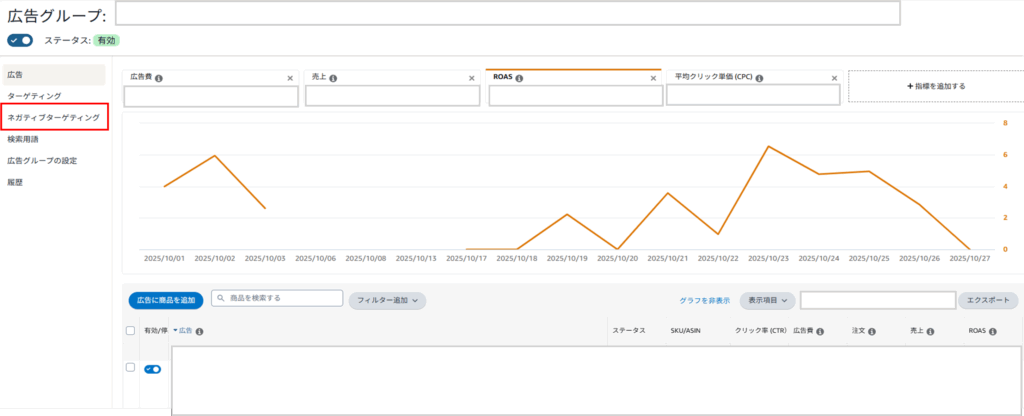Toggle the ad group status switch
Image resolution: width=1024 pixels, height=416 pixels.
(x=20, y=40)
